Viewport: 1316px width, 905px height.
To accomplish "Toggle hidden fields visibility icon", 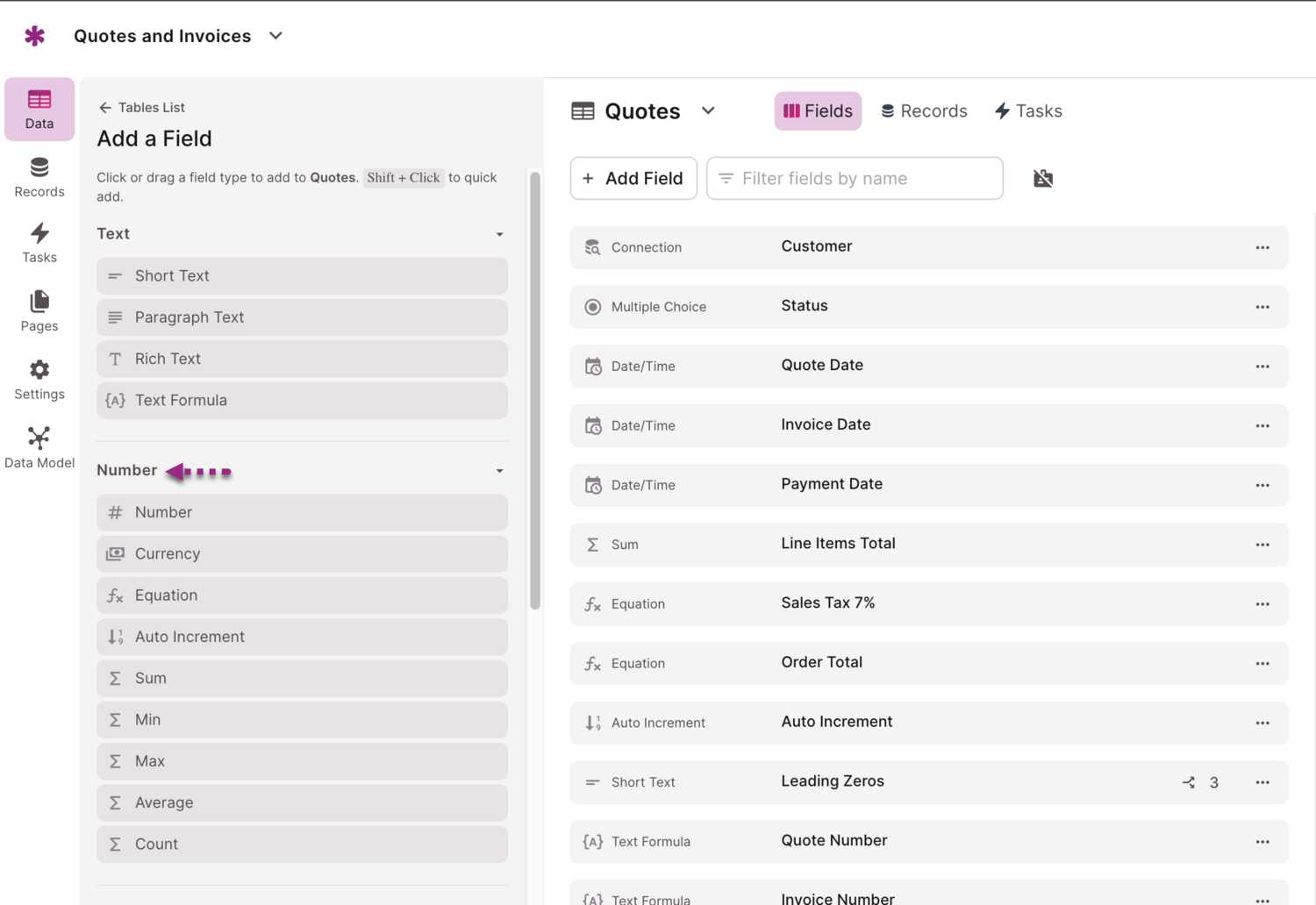I will [1043, 178].
